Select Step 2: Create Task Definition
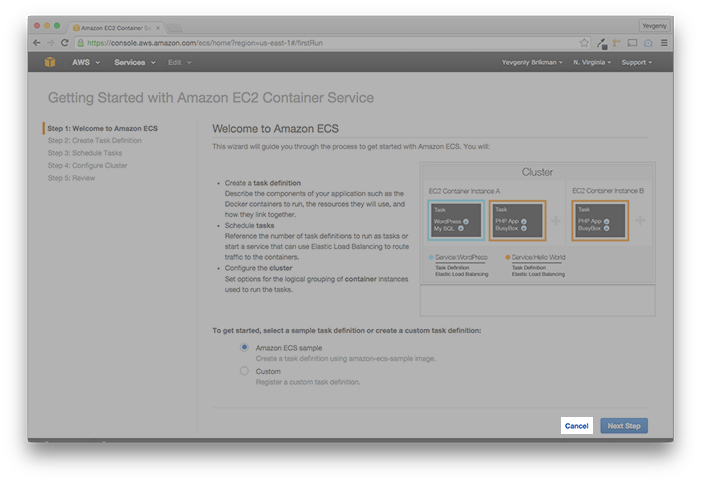This screenshot has height=482, width=701. click(x=94, y=140)
